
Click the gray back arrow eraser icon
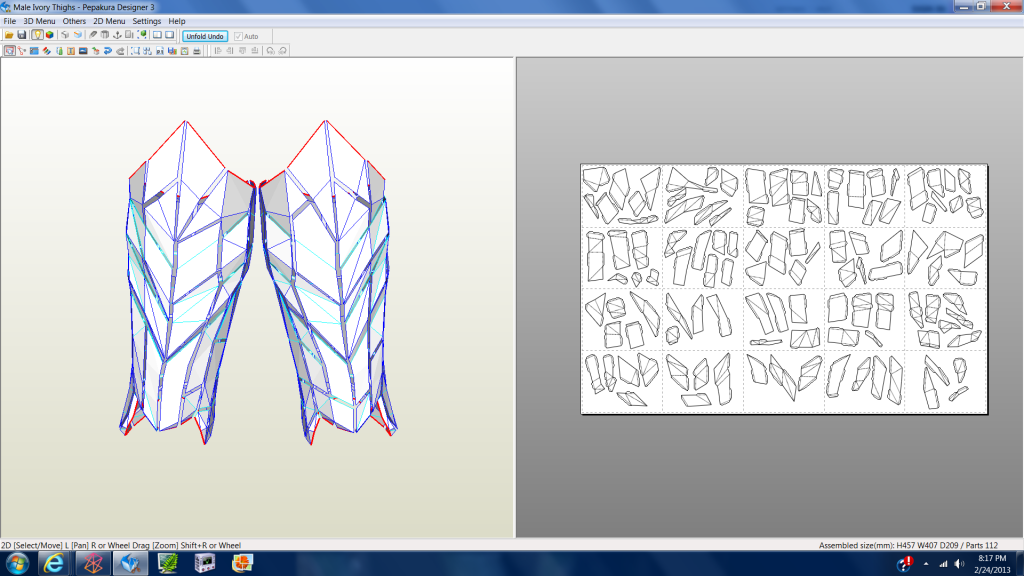pos(120,50)
